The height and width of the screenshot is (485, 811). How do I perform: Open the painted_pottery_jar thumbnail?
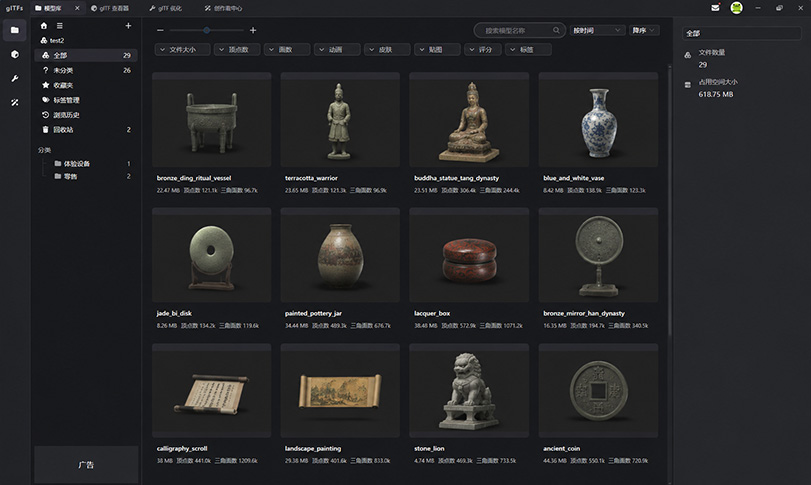[340, 255]
